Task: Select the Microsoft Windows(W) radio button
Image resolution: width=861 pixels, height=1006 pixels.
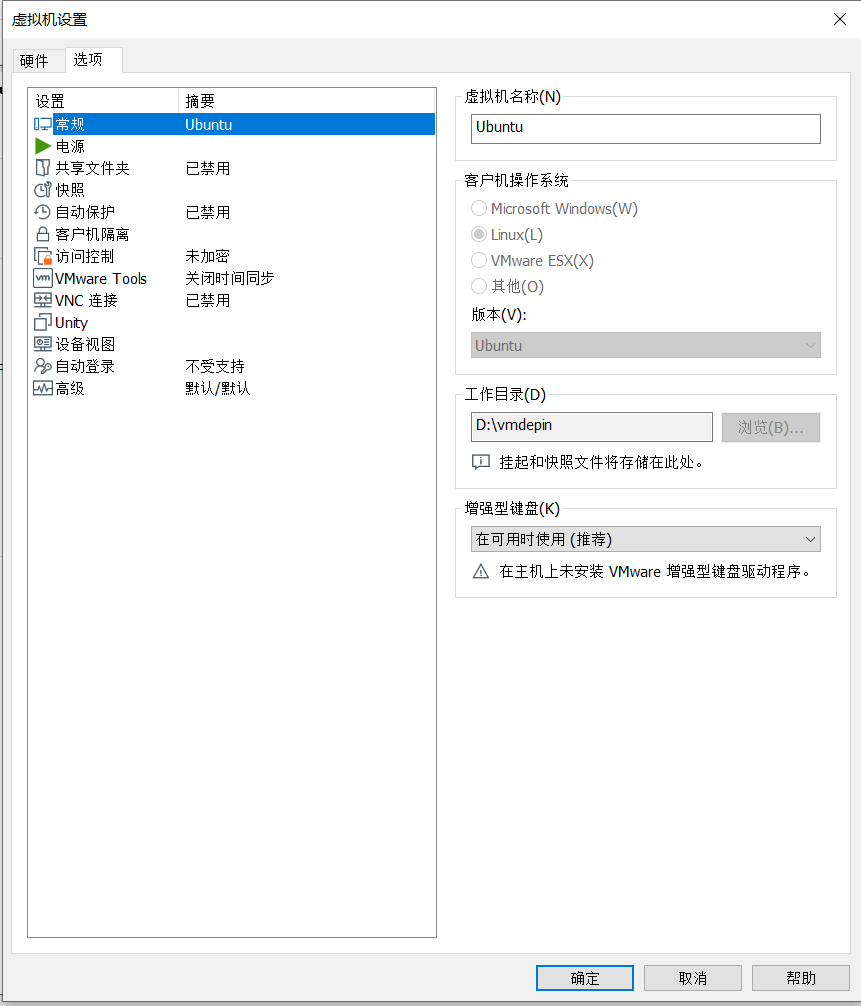Action: (479, 209)
